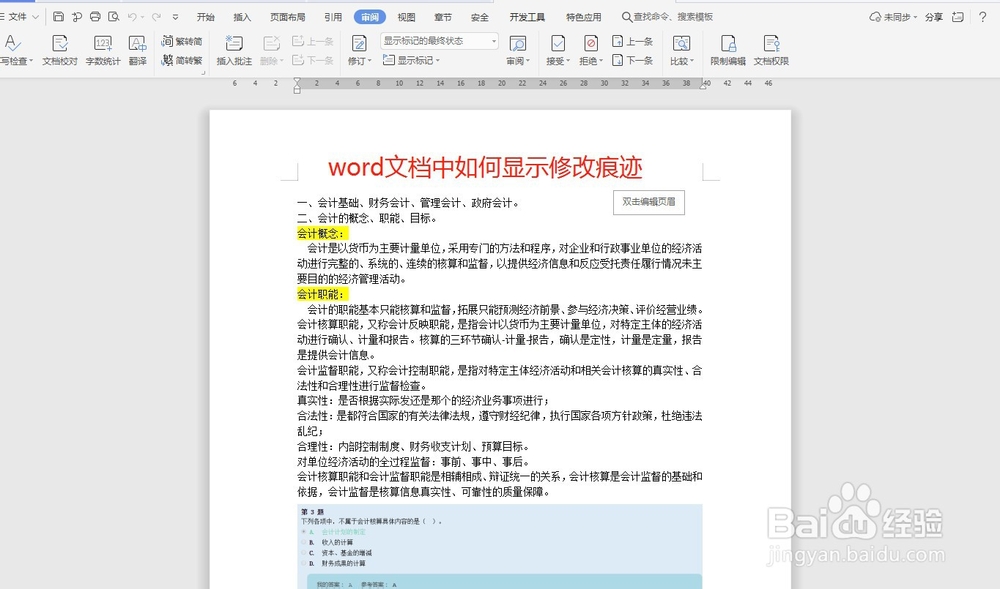This screenshot has width=1000, height=589.
Task: Click the 双击编辑页眉 header hint button
Action: [649, 202]
